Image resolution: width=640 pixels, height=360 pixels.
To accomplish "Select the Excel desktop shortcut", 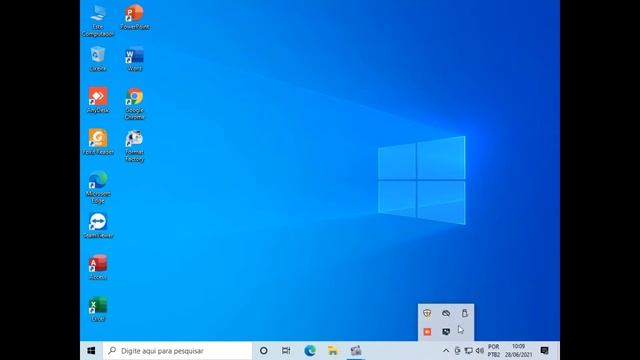I will tap(98, 309).
